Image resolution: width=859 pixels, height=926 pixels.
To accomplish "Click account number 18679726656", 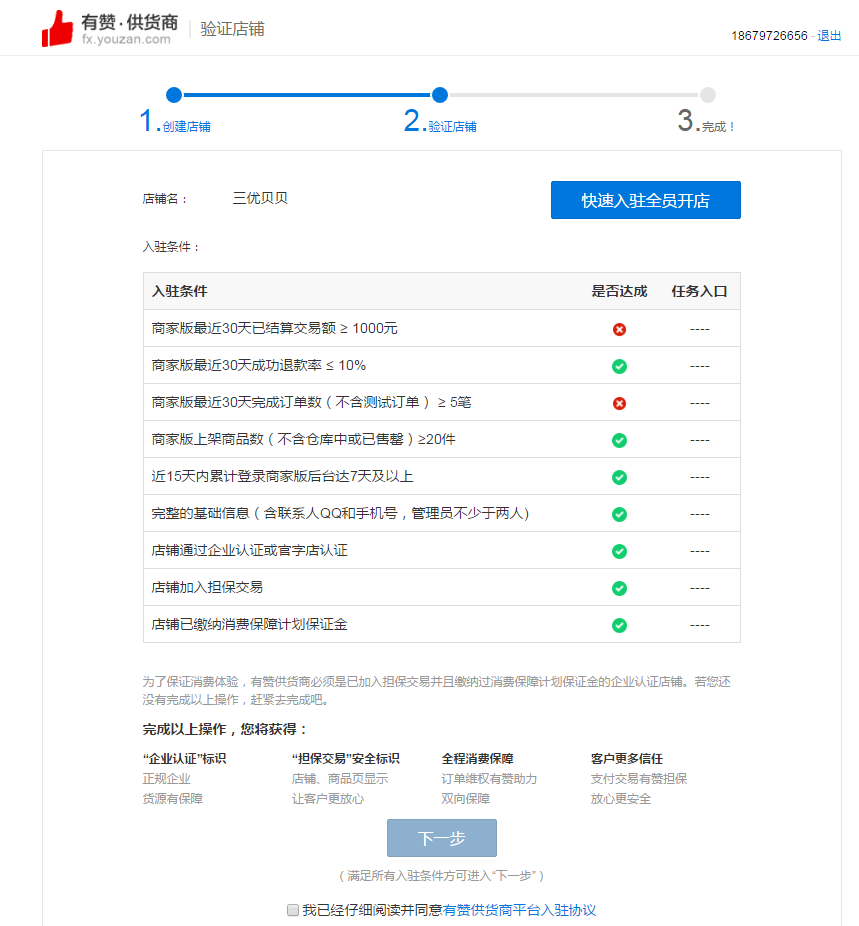I will click(768, 36).
